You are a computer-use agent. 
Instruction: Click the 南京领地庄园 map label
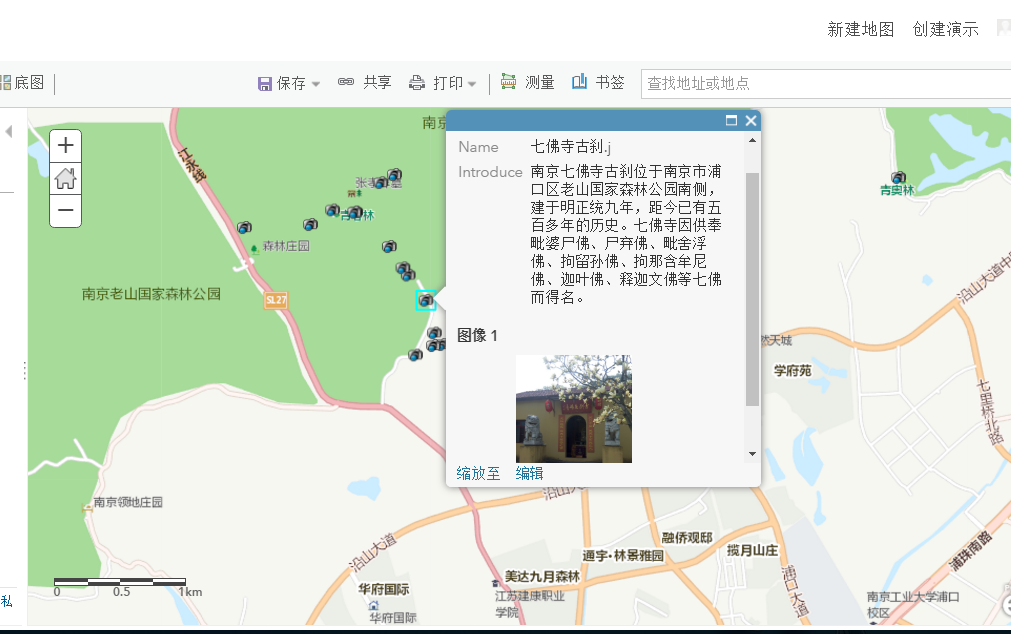click(128, 502)
